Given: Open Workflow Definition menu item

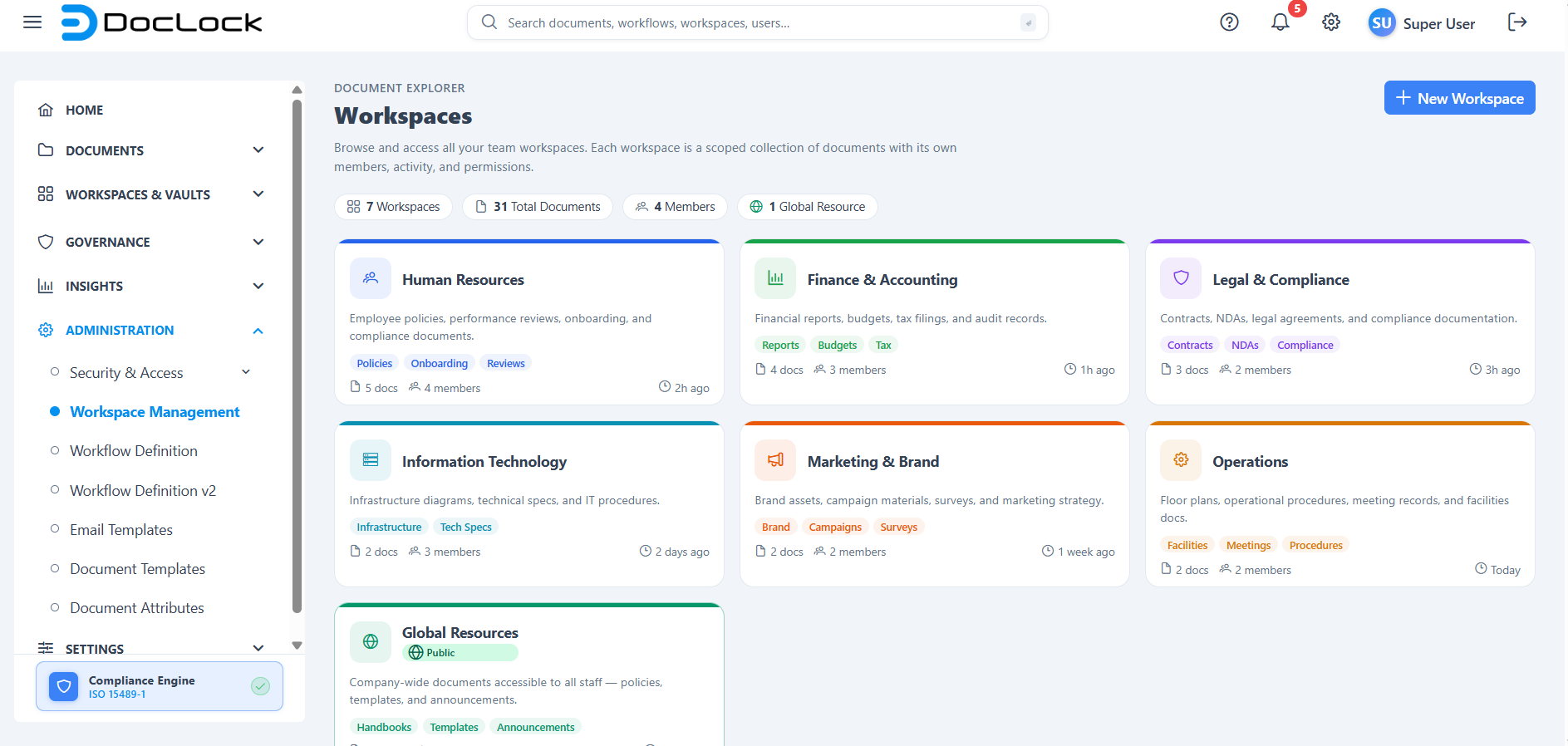Looking at the screenshot, I should point(134,451).
